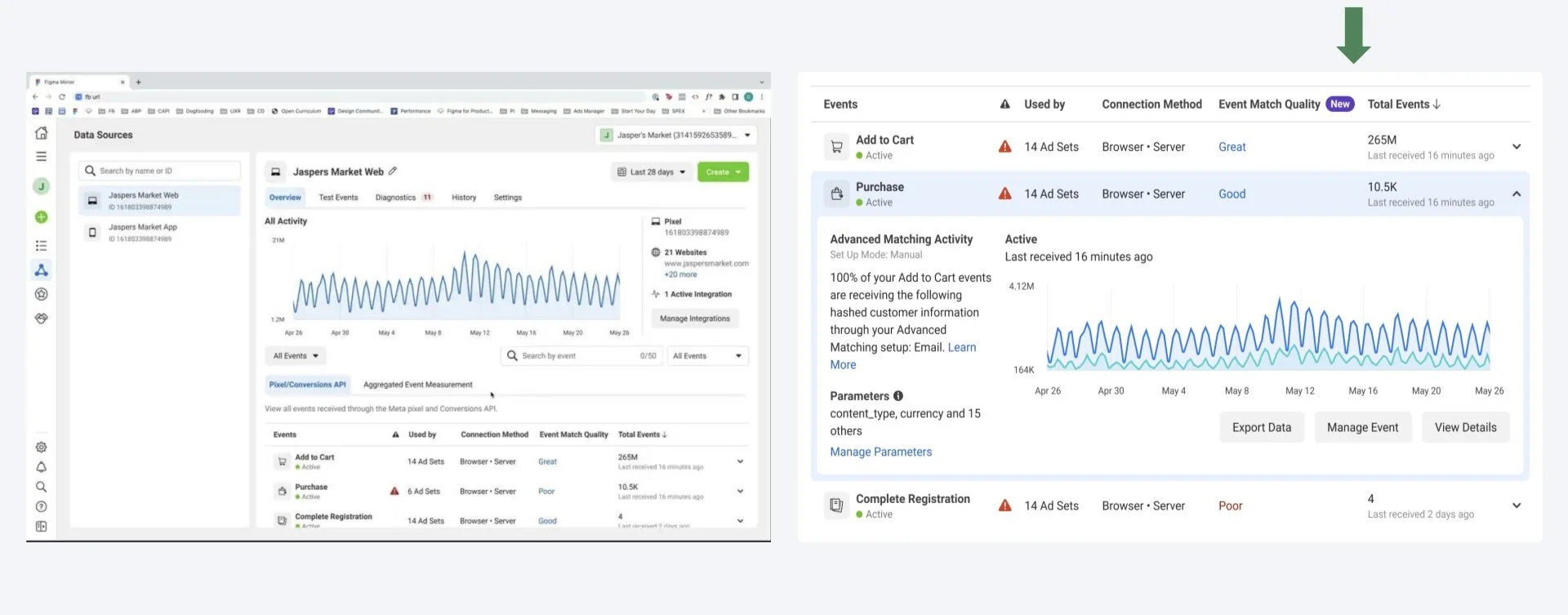Open the handshake partner icon in sidebar

pyautogui.click(x=41, y=318)
